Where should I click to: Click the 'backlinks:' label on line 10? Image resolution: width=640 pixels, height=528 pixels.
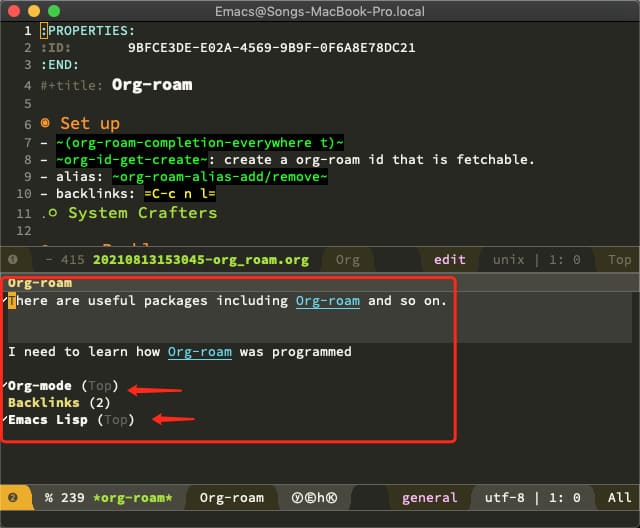point(95,194)
